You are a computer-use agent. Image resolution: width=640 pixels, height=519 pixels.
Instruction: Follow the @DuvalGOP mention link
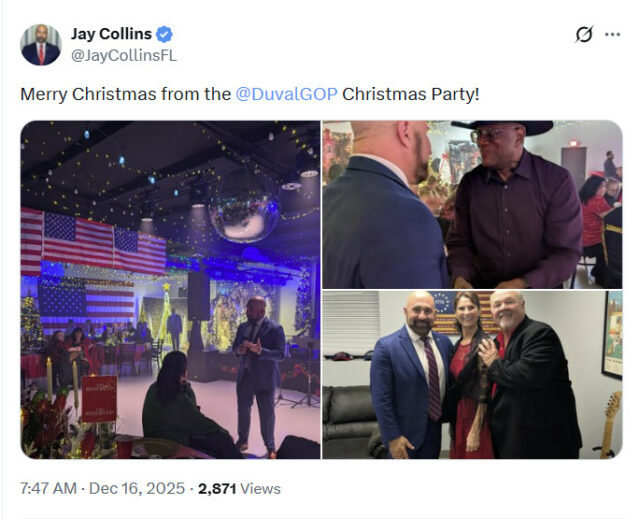[285, 95]
